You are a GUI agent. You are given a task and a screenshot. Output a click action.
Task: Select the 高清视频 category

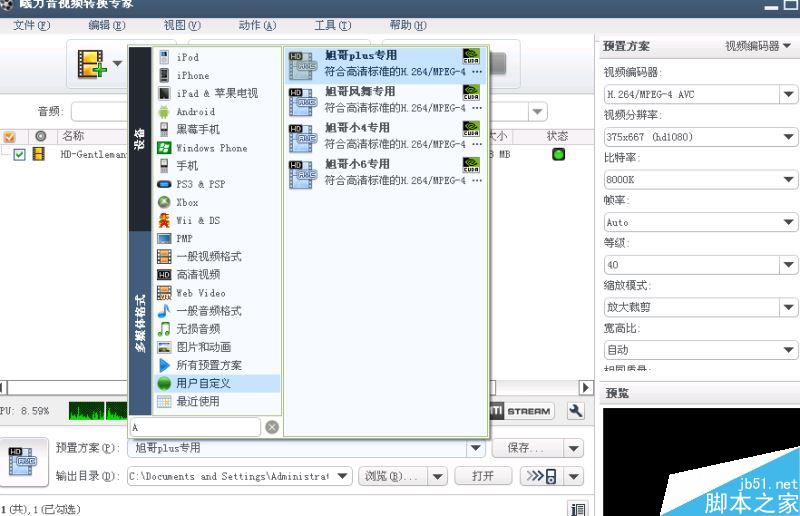(x=217, y=275)
